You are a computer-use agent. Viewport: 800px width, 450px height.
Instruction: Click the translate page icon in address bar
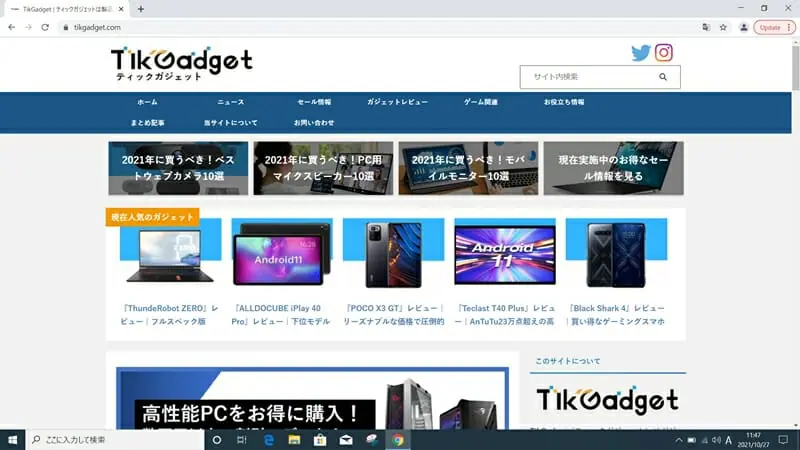pos(706,27)
